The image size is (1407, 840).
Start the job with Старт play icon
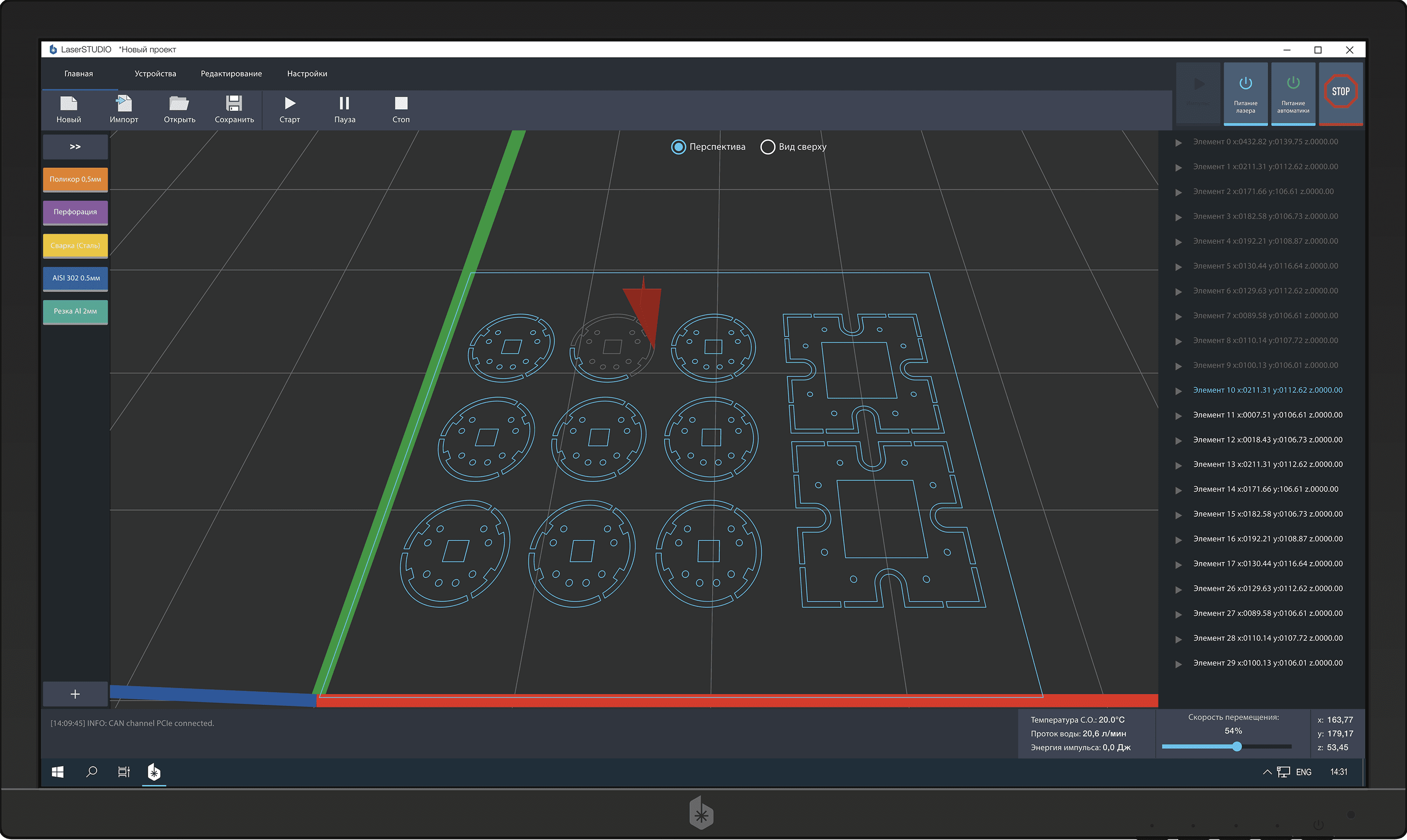(x=290, y=103)
